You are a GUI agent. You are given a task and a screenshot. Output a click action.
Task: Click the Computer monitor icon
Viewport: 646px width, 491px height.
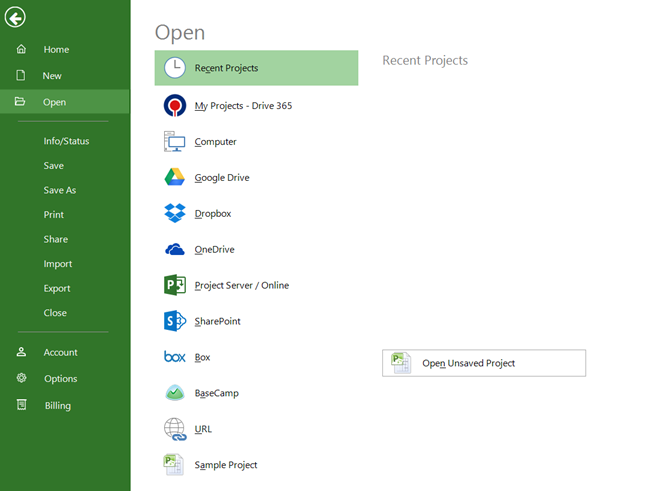pyautogui.click(x=175, y=141)
